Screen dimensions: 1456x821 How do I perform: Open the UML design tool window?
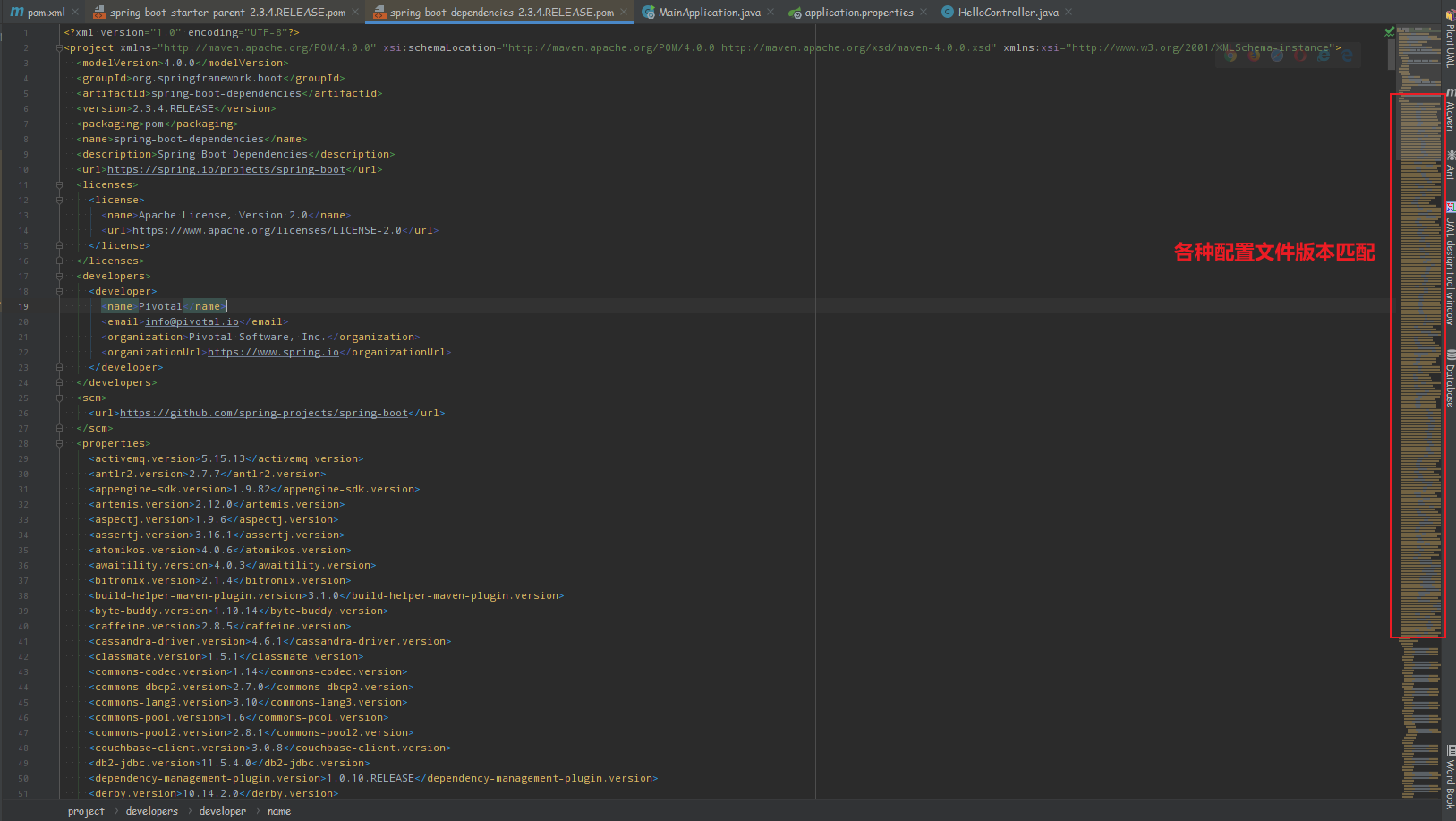tap(1450, 264)
